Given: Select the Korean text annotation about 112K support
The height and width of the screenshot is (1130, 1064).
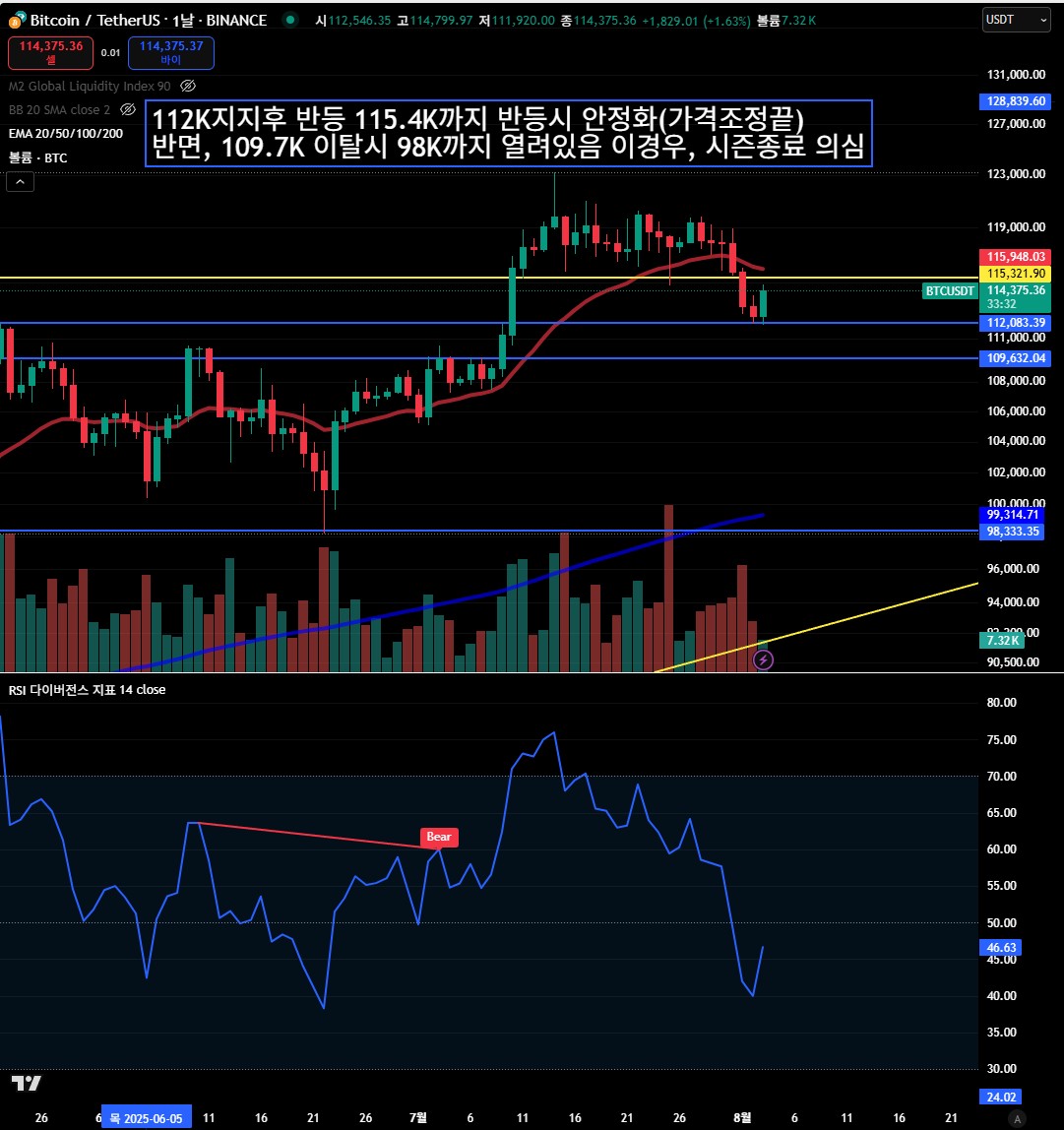Looking at the screenshot, I should pyautogui.click(x=509, y=133).
